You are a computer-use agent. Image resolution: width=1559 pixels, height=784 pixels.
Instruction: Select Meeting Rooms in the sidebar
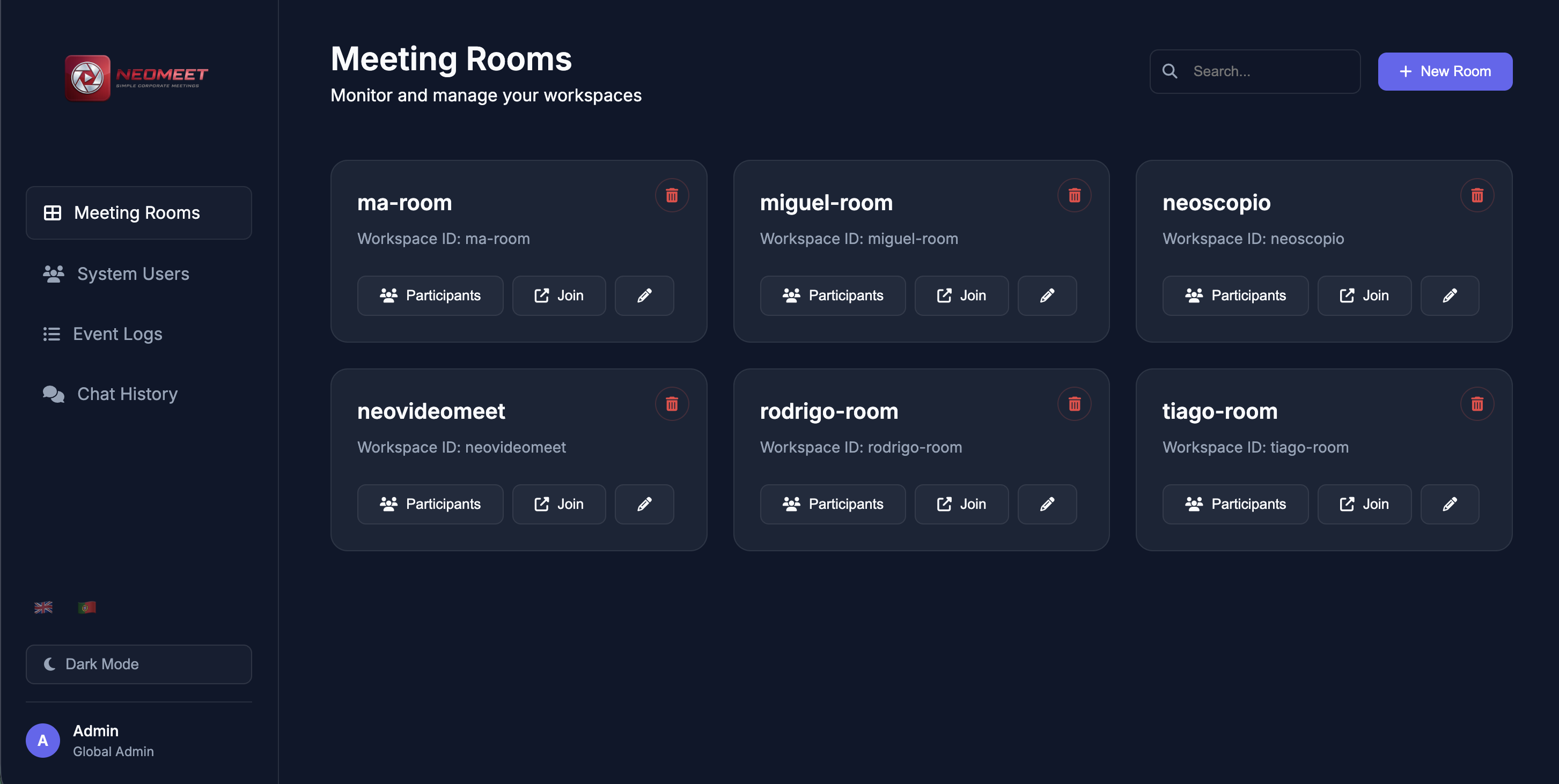click(x=138, y=213)
